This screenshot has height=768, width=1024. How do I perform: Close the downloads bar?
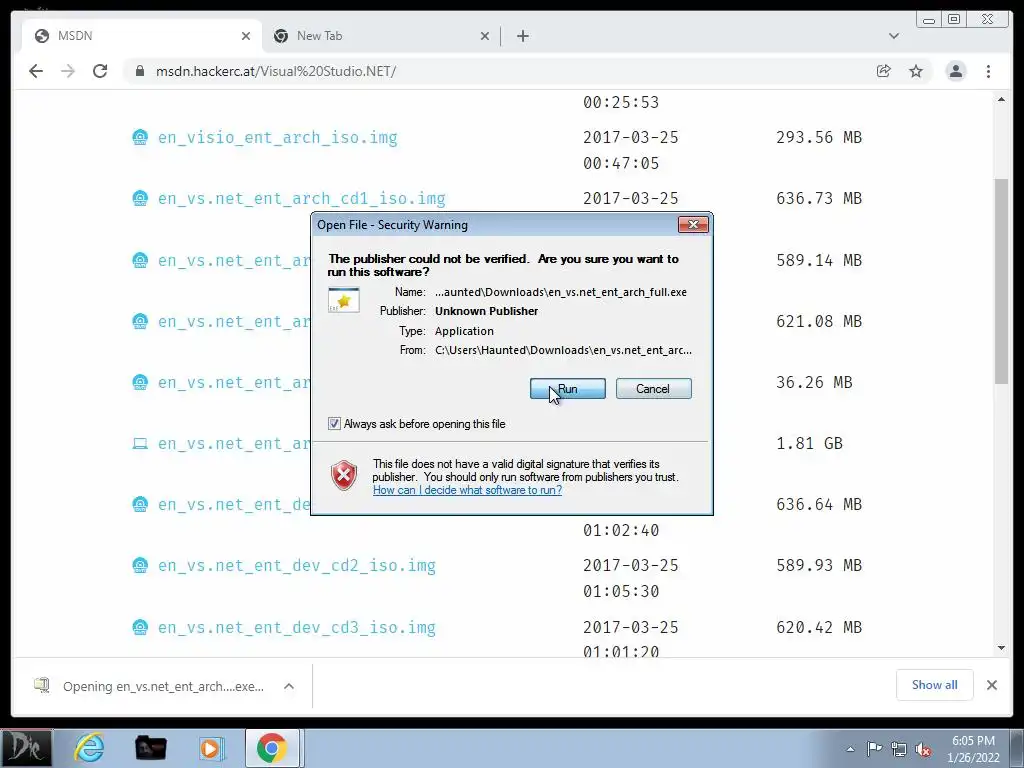(991, 685)
